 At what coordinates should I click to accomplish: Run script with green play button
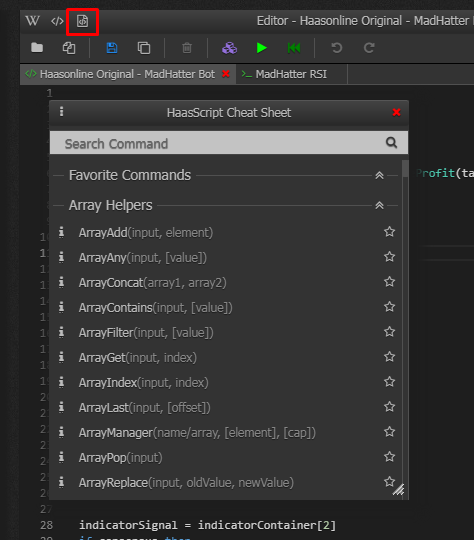(x=262, y=48)
